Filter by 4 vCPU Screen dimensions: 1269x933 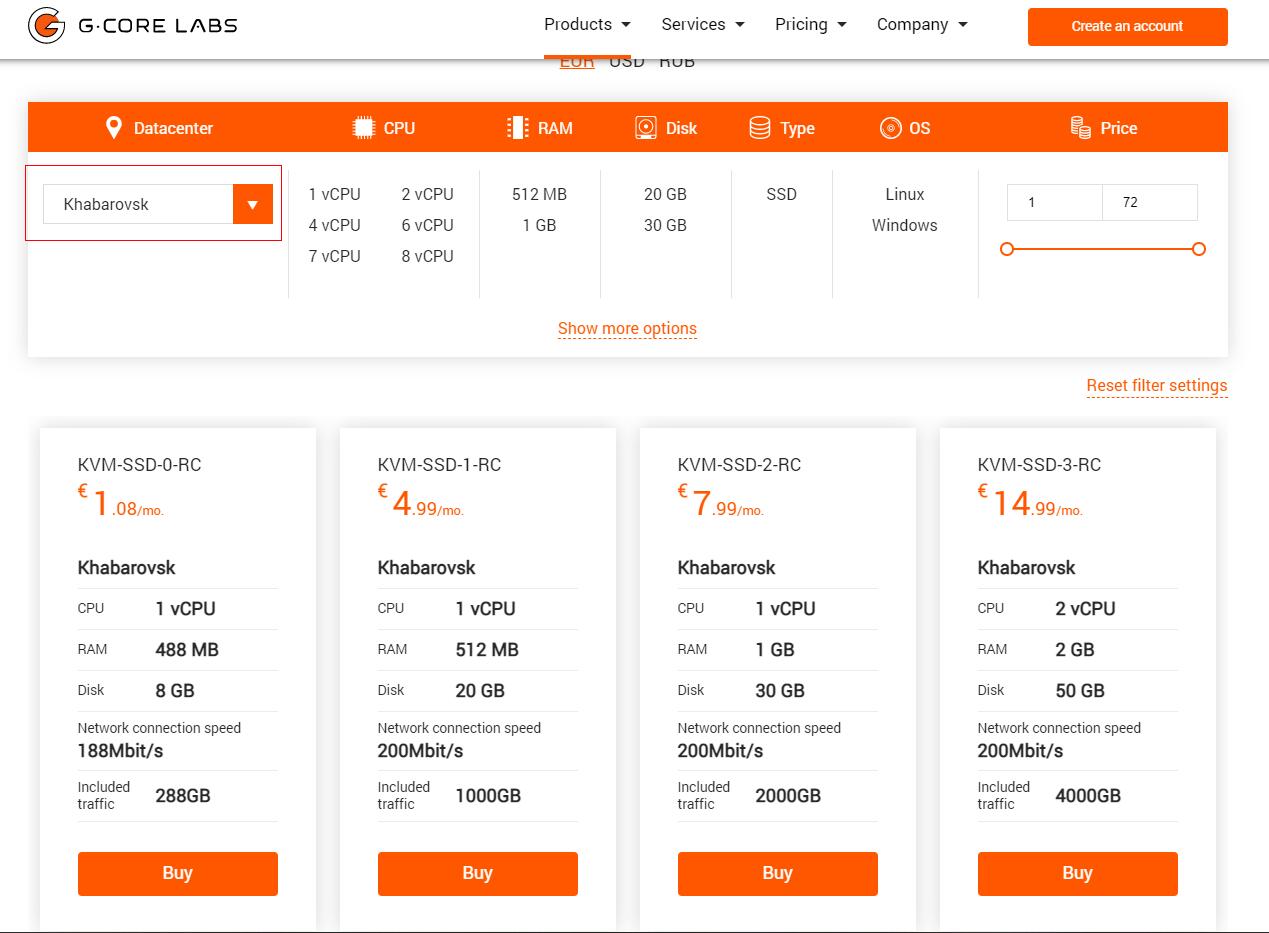[334, 225]
